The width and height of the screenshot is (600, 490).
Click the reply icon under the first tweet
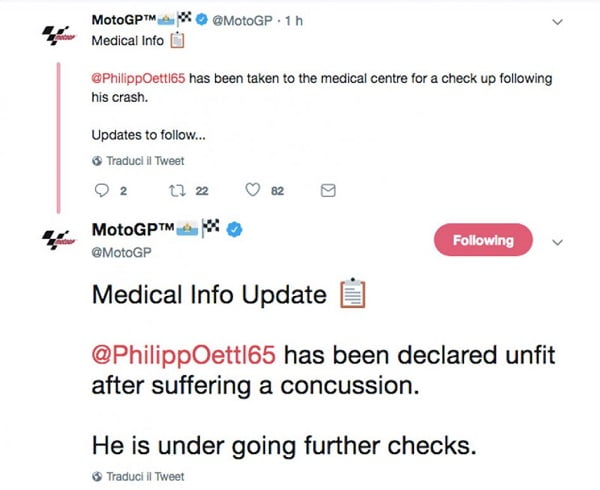click(98, 191)
